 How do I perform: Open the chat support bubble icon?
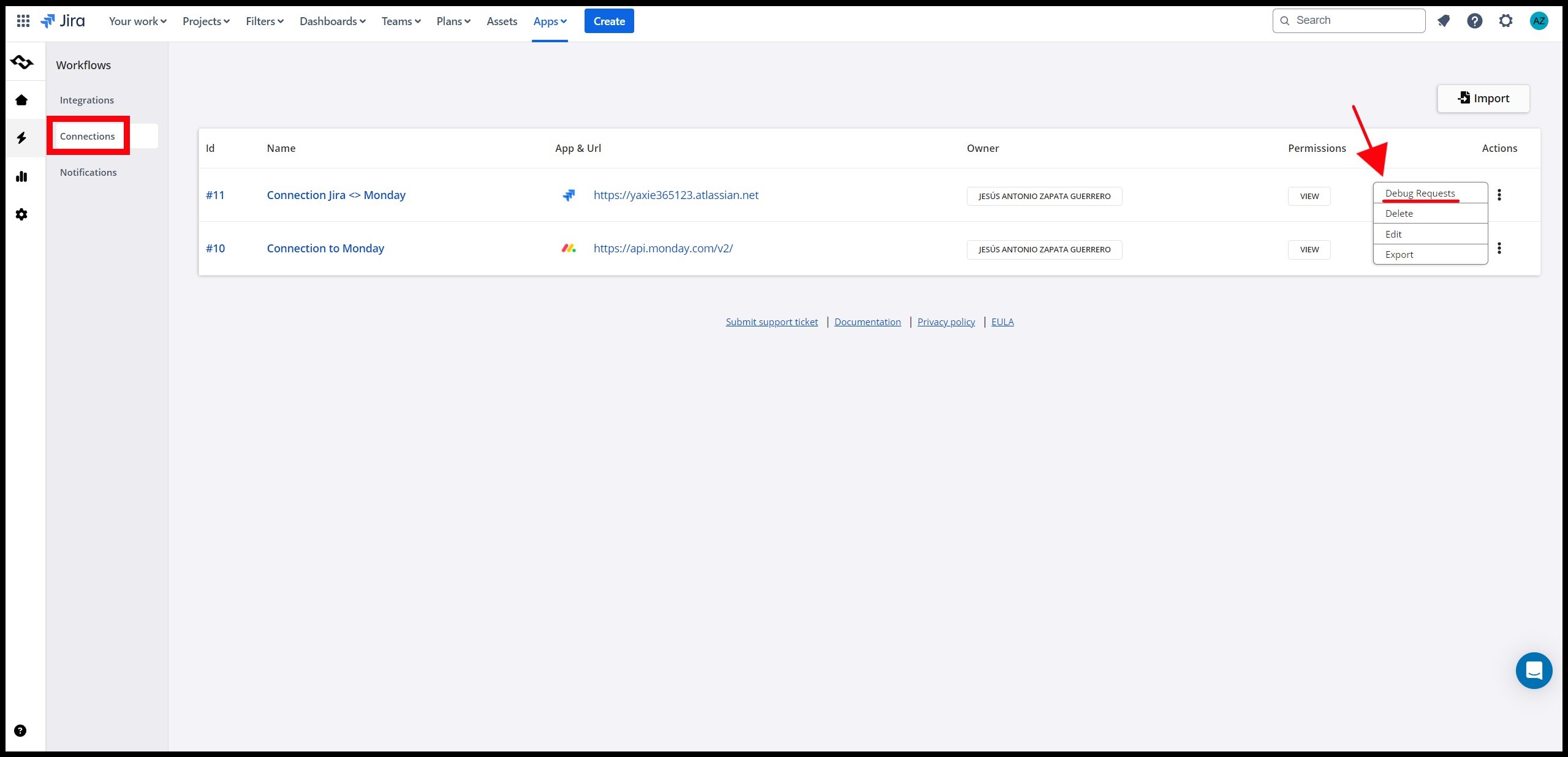click(1533, 671)
